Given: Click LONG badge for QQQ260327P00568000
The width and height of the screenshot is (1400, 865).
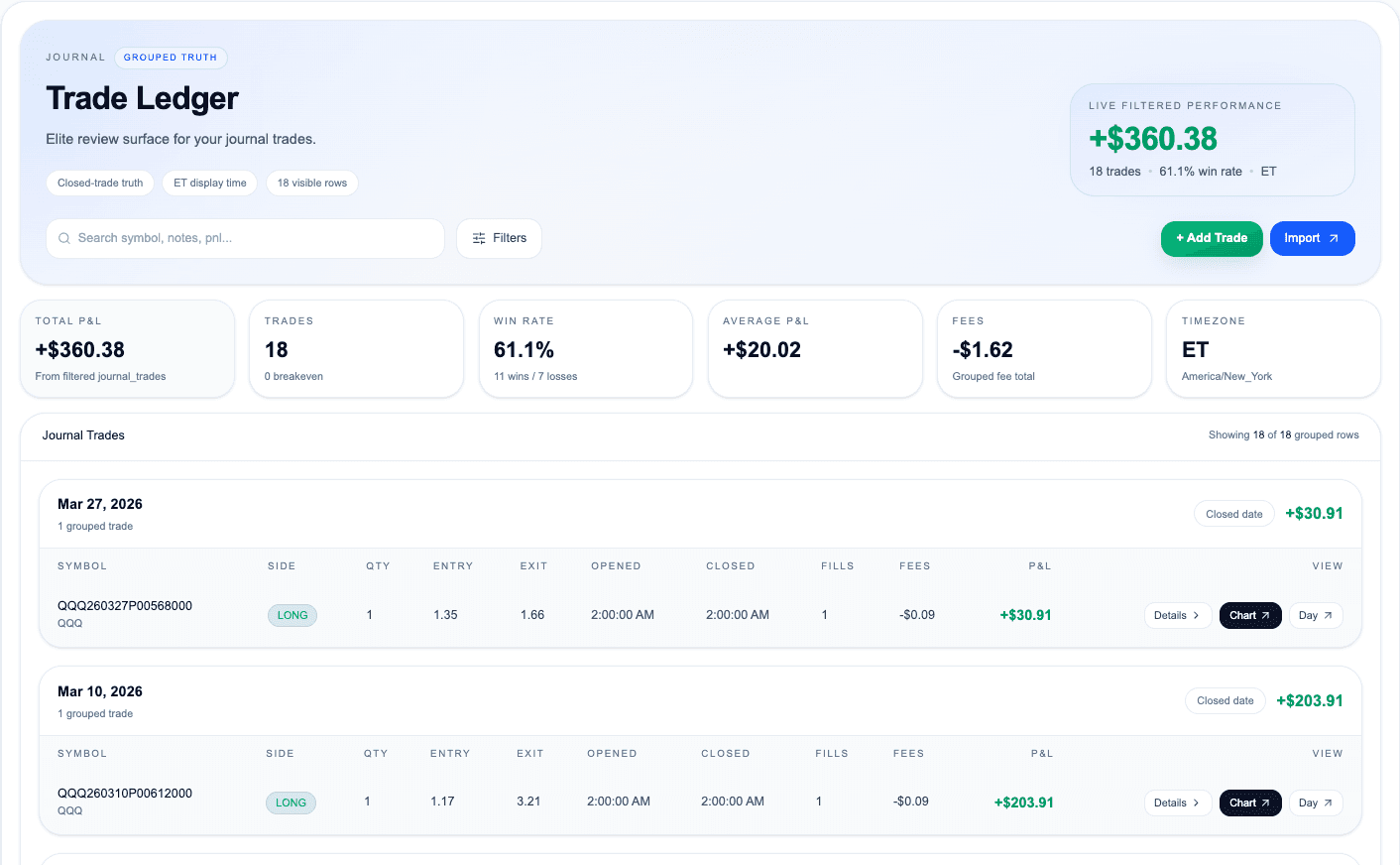Looking at the screenshot, I should pyautogui.click(x=292, y=615).
